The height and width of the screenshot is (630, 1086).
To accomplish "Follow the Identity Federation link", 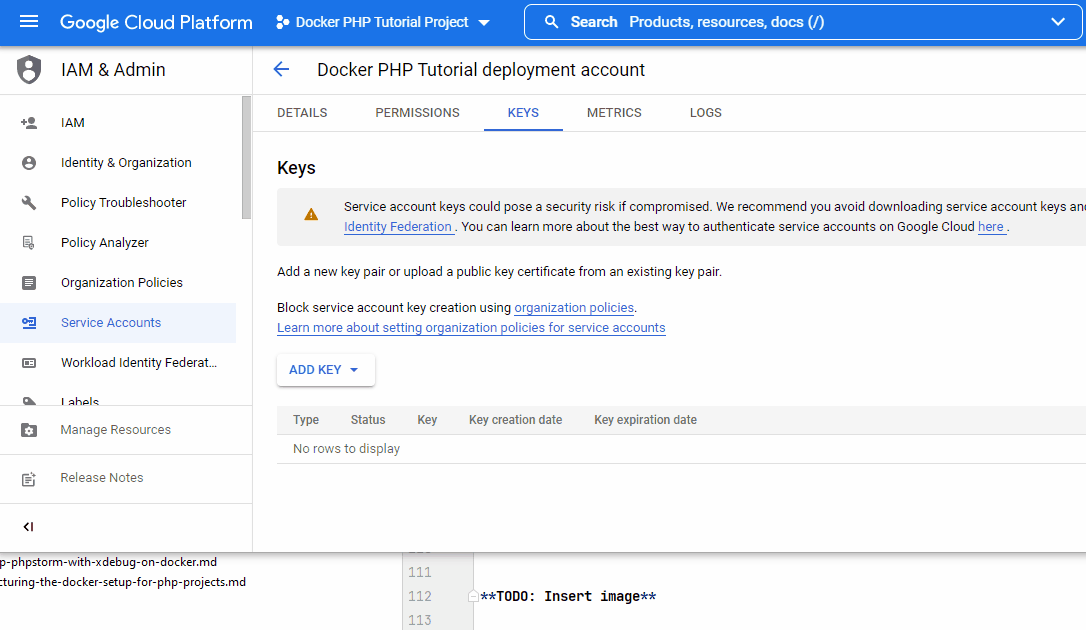I will point(398,227).
